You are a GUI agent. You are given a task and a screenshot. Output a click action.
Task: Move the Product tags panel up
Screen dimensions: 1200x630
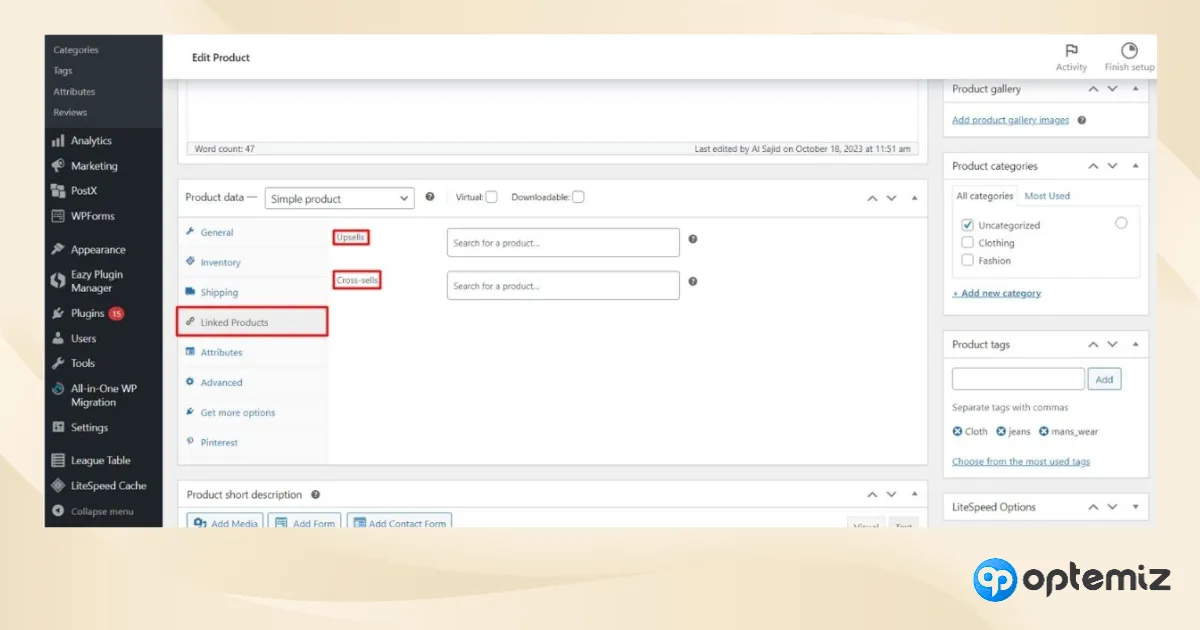coord(1094,344)
